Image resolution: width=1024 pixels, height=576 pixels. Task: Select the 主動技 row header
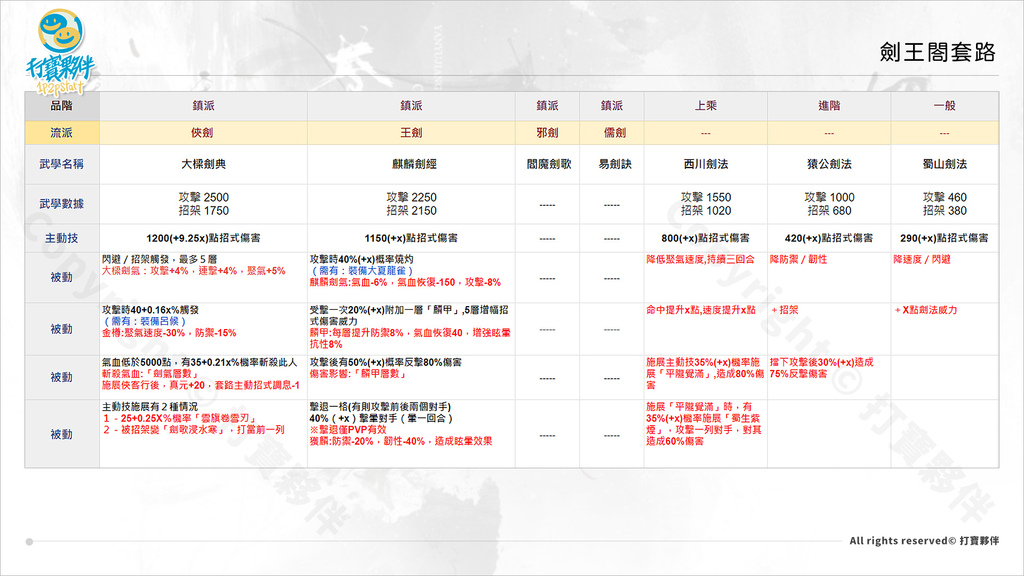tap(61, 238)
